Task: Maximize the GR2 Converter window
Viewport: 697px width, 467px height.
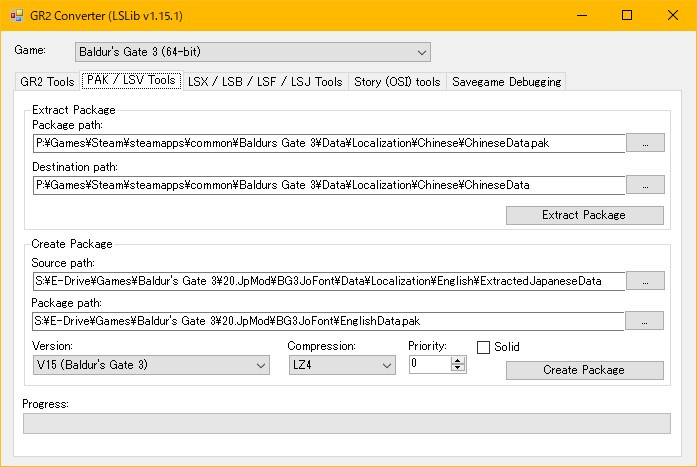Action: coord(627,16)
